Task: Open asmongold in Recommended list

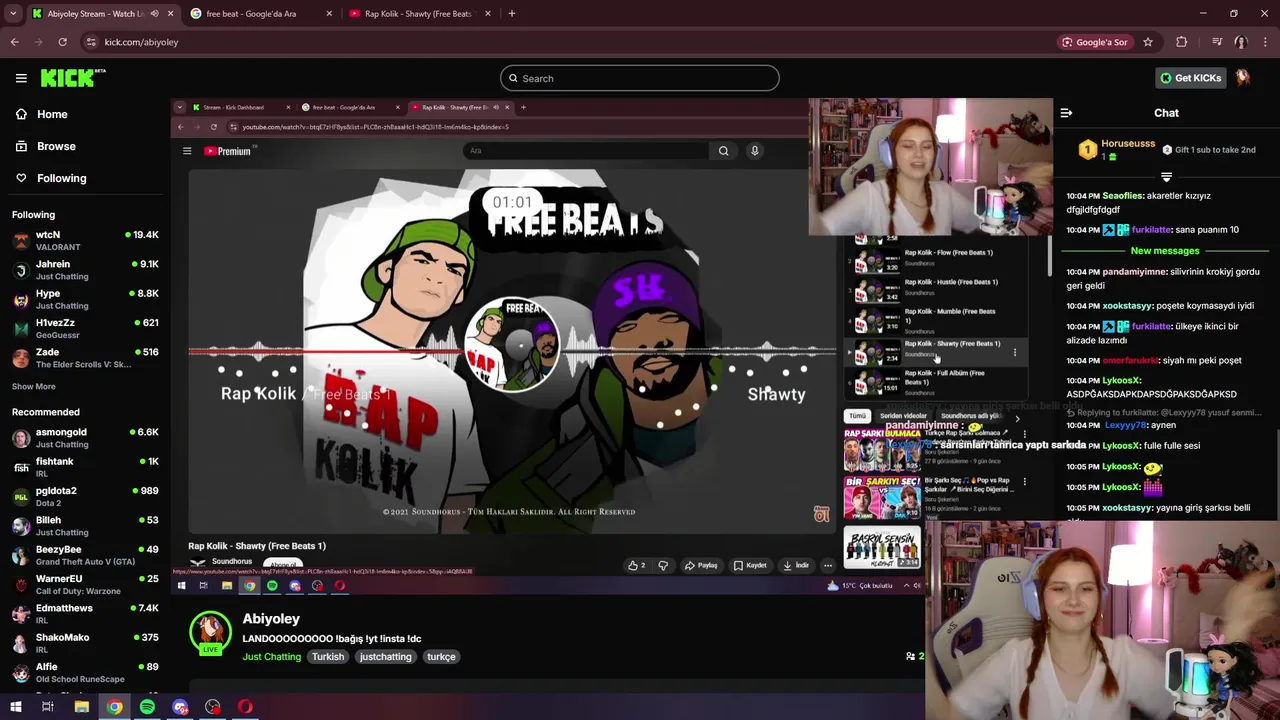Action: [85, 438]
